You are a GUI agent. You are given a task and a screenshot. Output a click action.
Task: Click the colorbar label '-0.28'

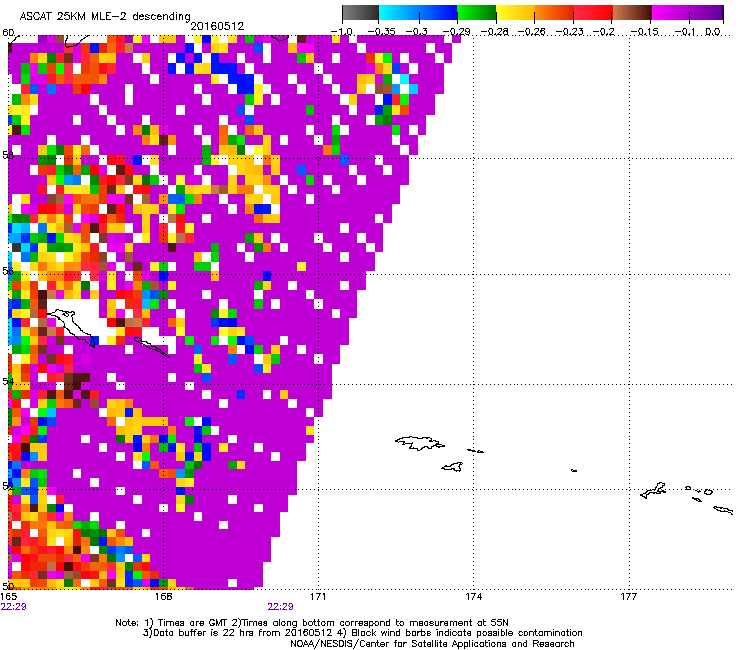[x=495, y=32]
